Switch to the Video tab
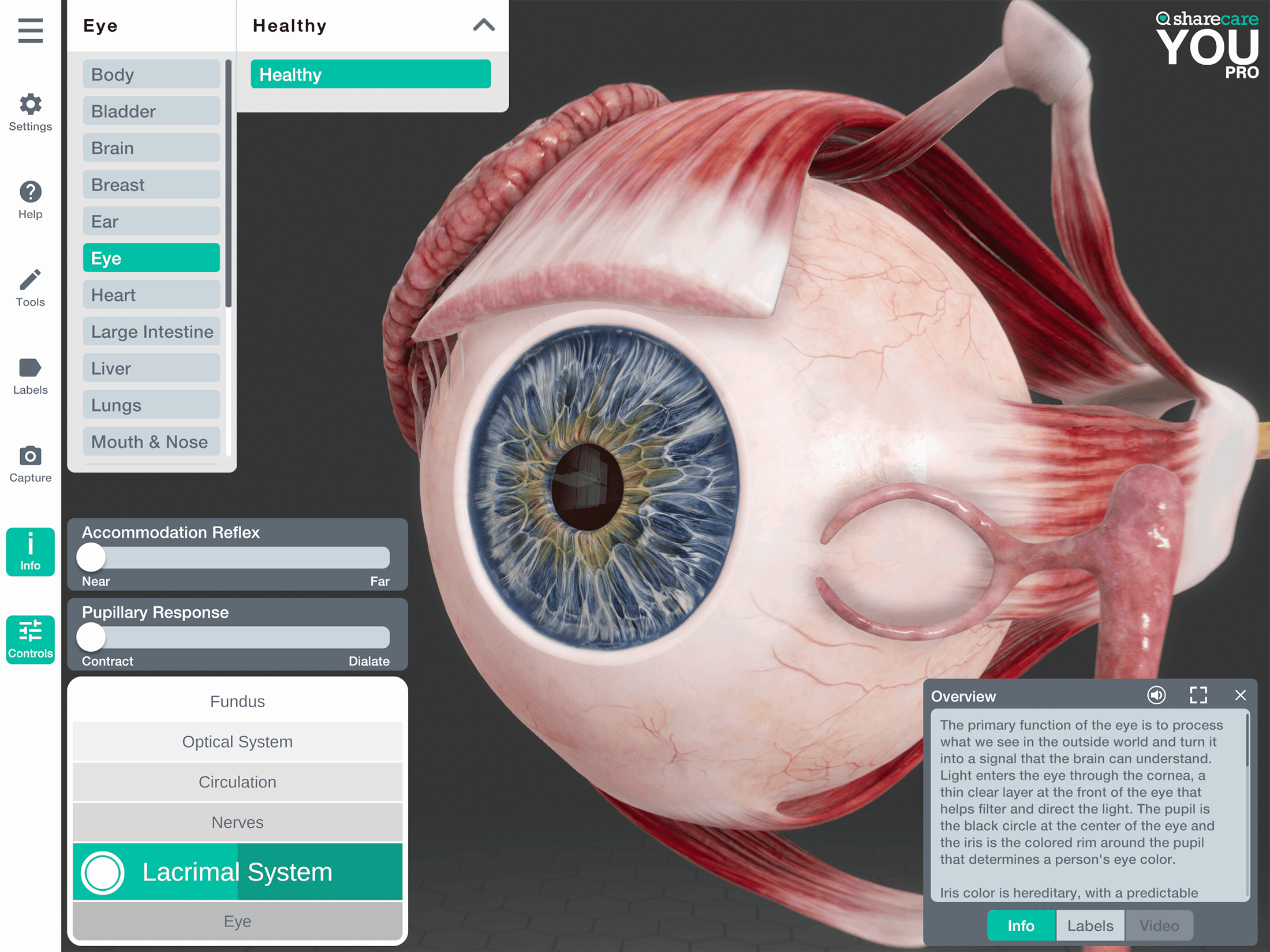The height and width of the screenshot is (952, 1270). pyautogui.click(x=1159, y=925)
